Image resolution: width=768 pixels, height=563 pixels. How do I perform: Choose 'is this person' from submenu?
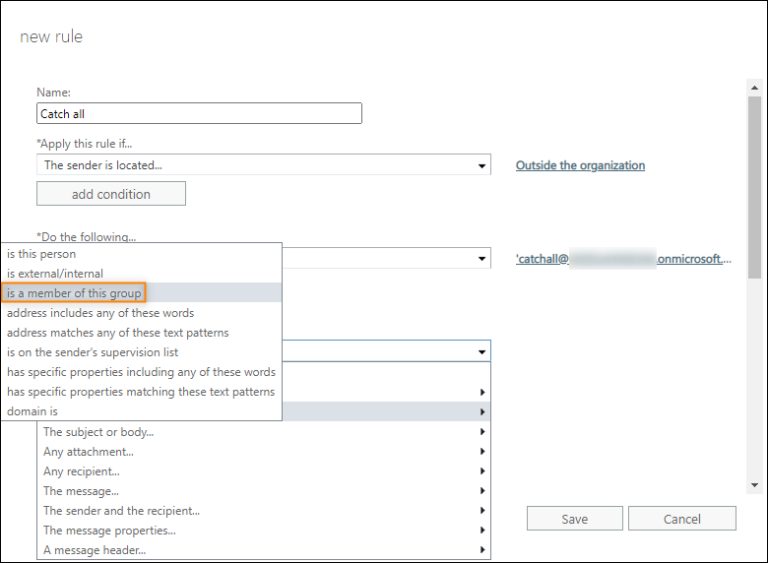pos(42,254)
